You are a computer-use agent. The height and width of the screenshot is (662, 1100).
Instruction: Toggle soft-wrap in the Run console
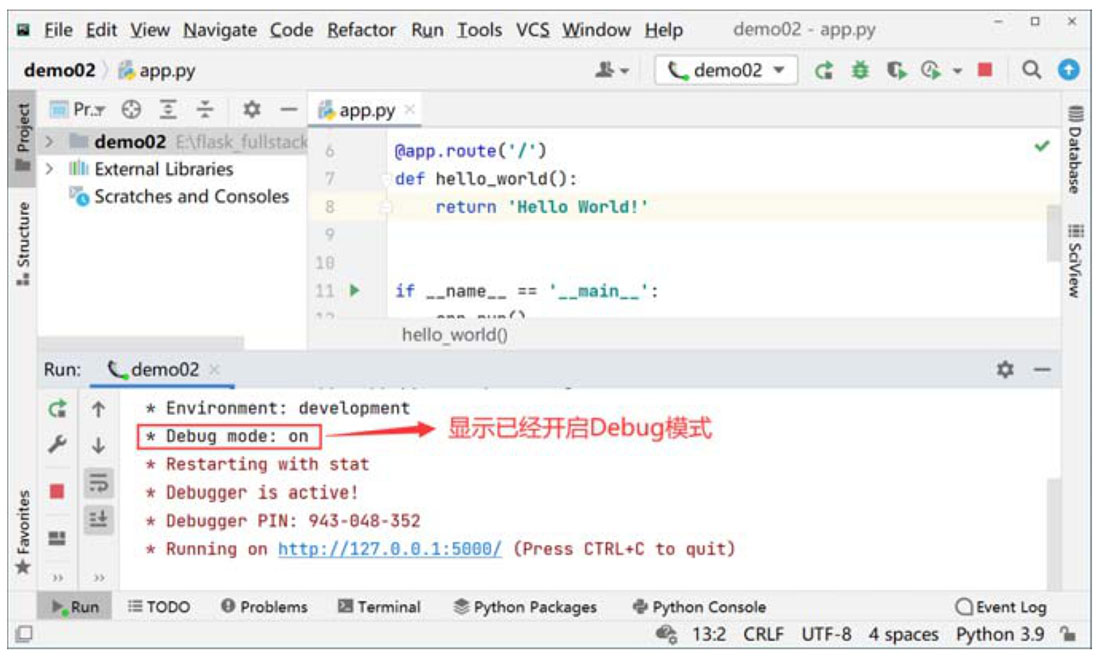98,483
